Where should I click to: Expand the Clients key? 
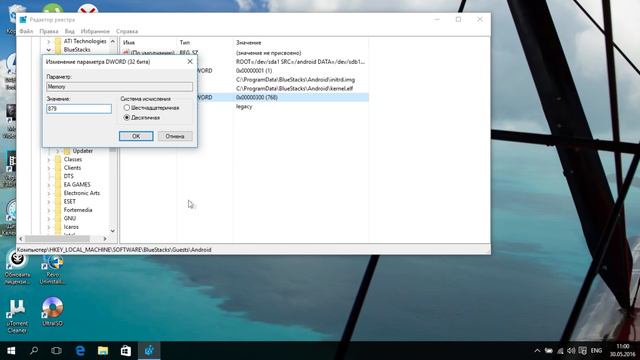point(49,168)
